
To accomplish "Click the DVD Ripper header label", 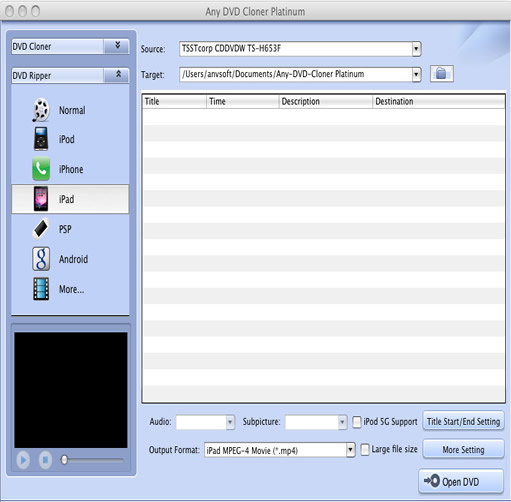I will (x=32, y=76).
